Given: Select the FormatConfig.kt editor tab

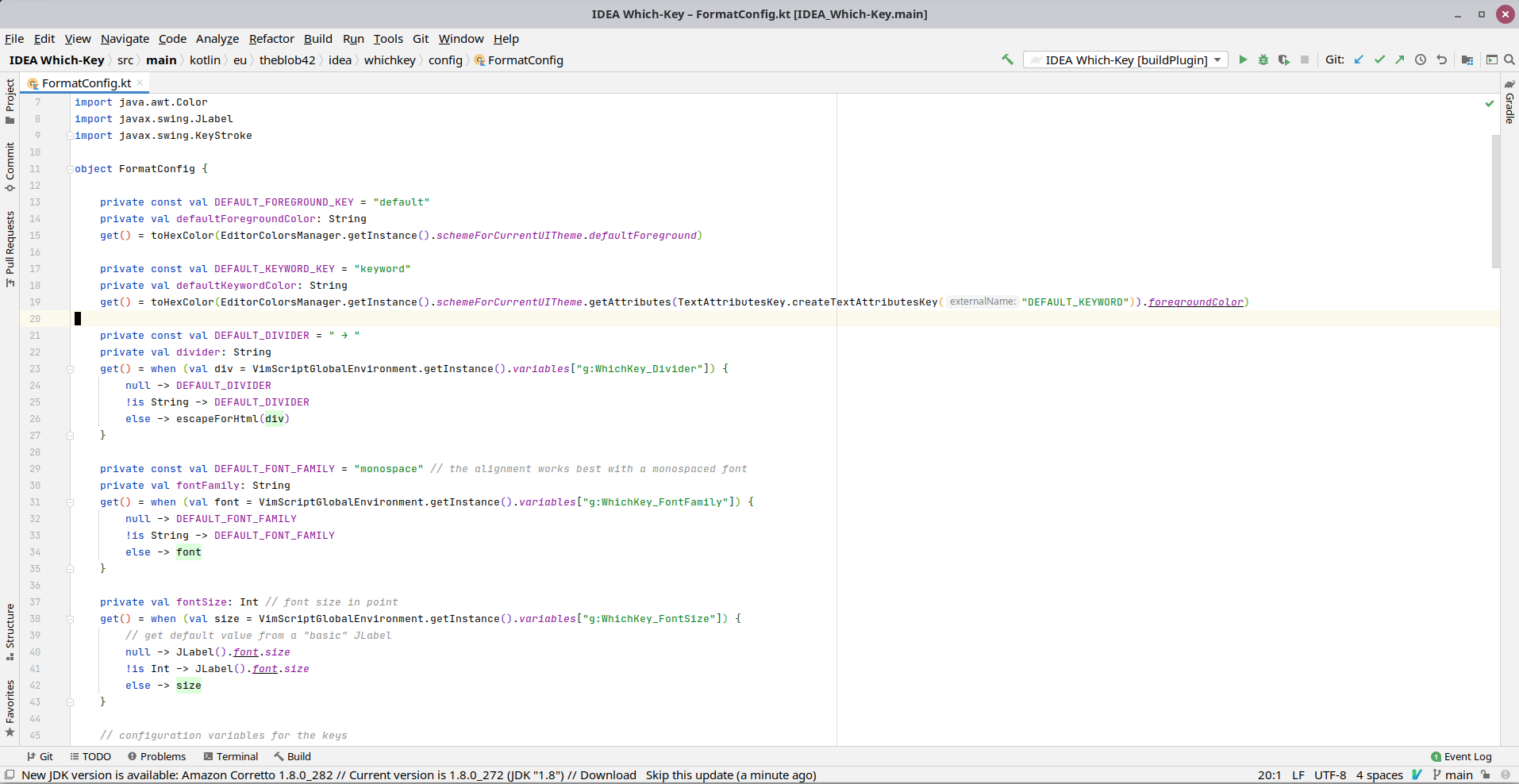Looking at the screenshot, I should (86, 83).
